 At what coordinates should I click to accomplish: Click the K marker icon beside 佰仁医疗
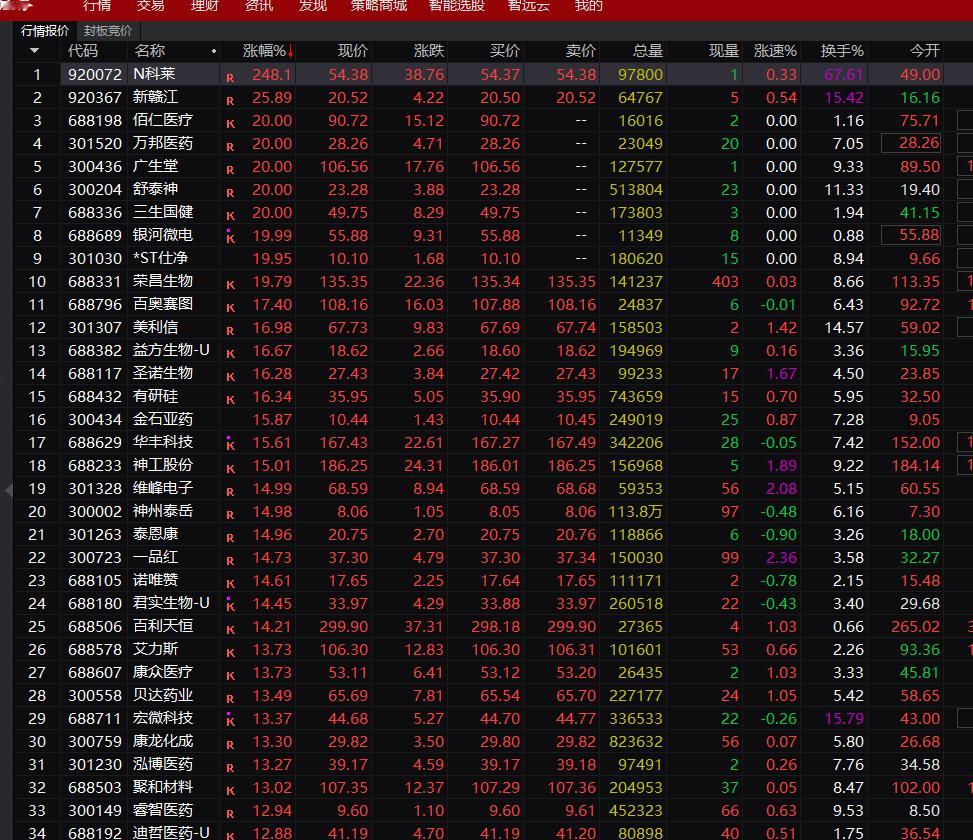point(230,123)
